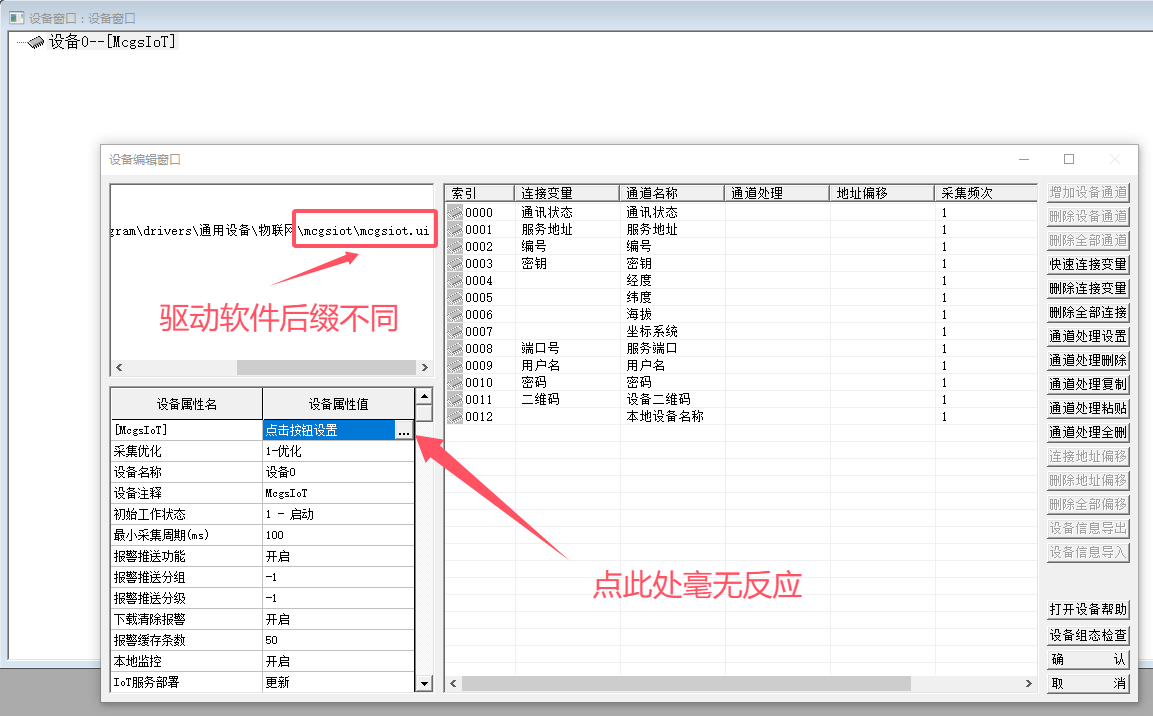Image resolution: width=1153 pixels, height=716 pixels.
Task: Run 设备组态检查
Action: pyautogui.click(x=1088, y=636)
